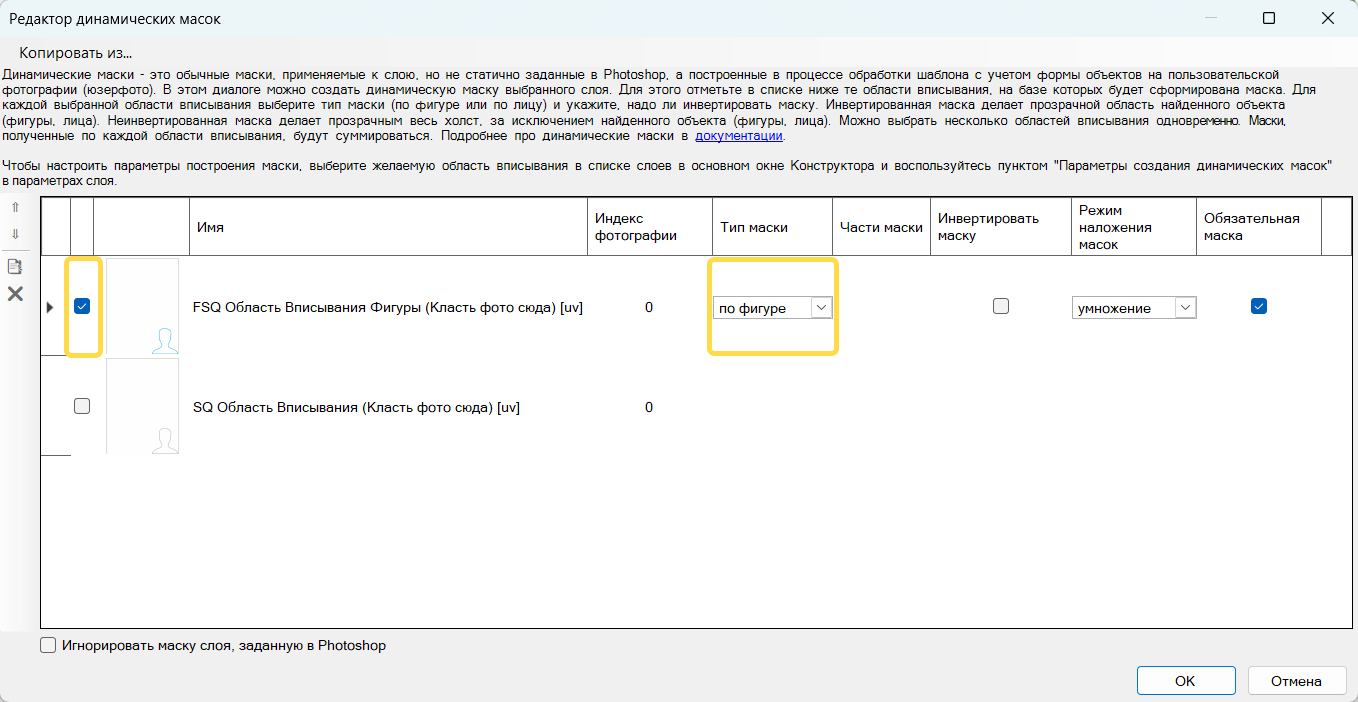Screen dimensions: 1358x702
Task: Open the документации link
Action: pyautogui.click(x=739, y=136)
